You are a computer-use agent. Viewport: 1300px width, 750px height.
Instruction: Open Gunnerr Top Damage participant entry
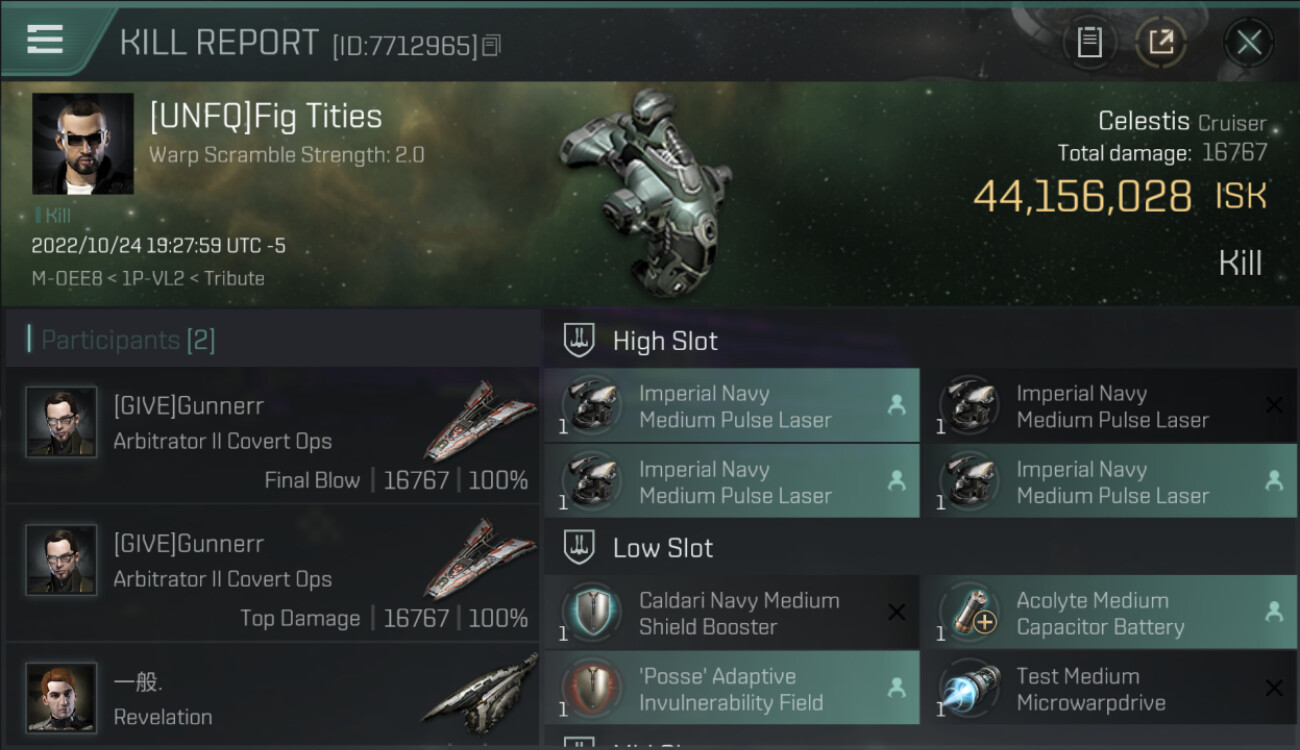tap(272, 574)
